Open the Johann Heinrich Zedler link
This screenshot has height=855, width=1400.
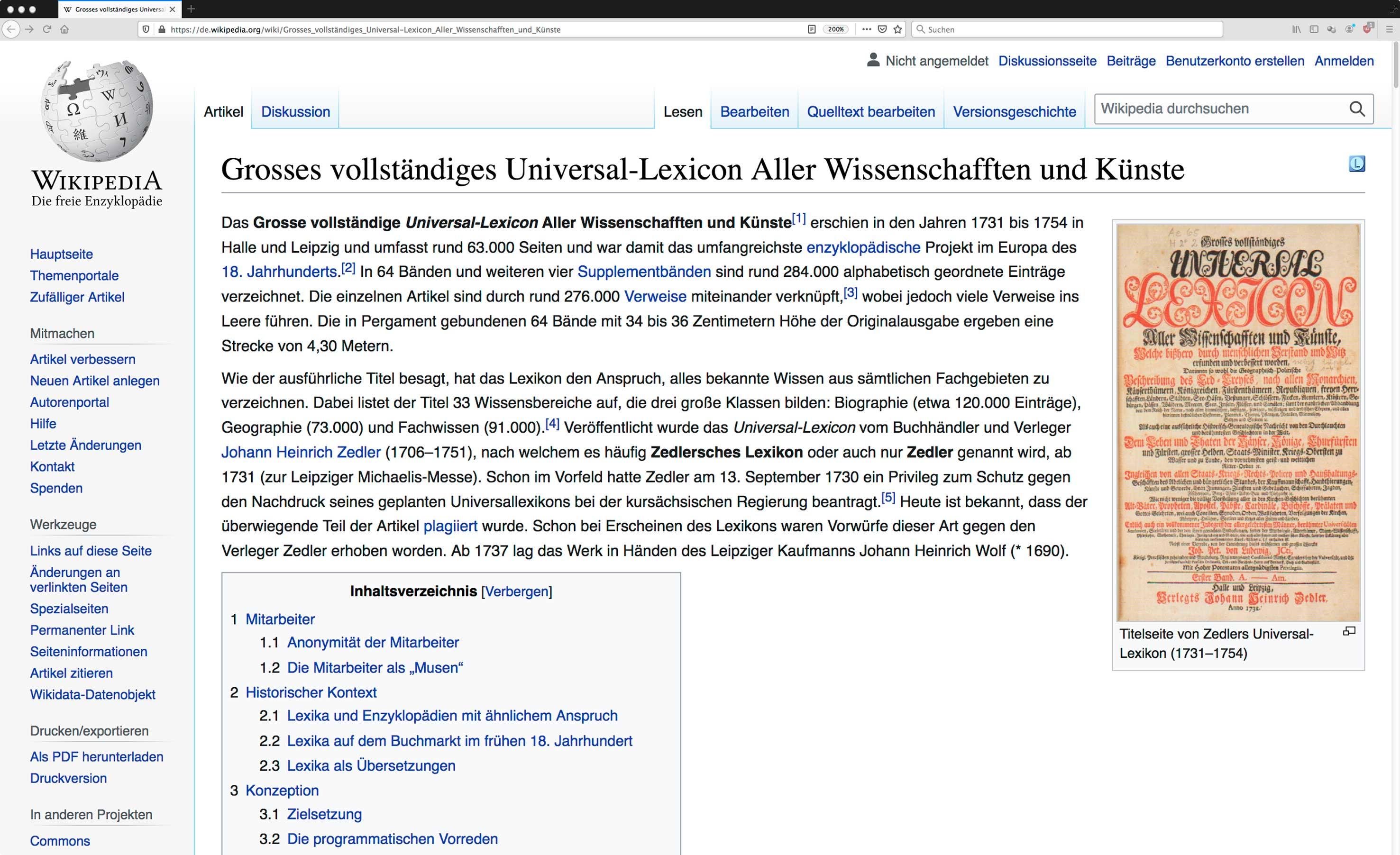[x=301, y=452]
